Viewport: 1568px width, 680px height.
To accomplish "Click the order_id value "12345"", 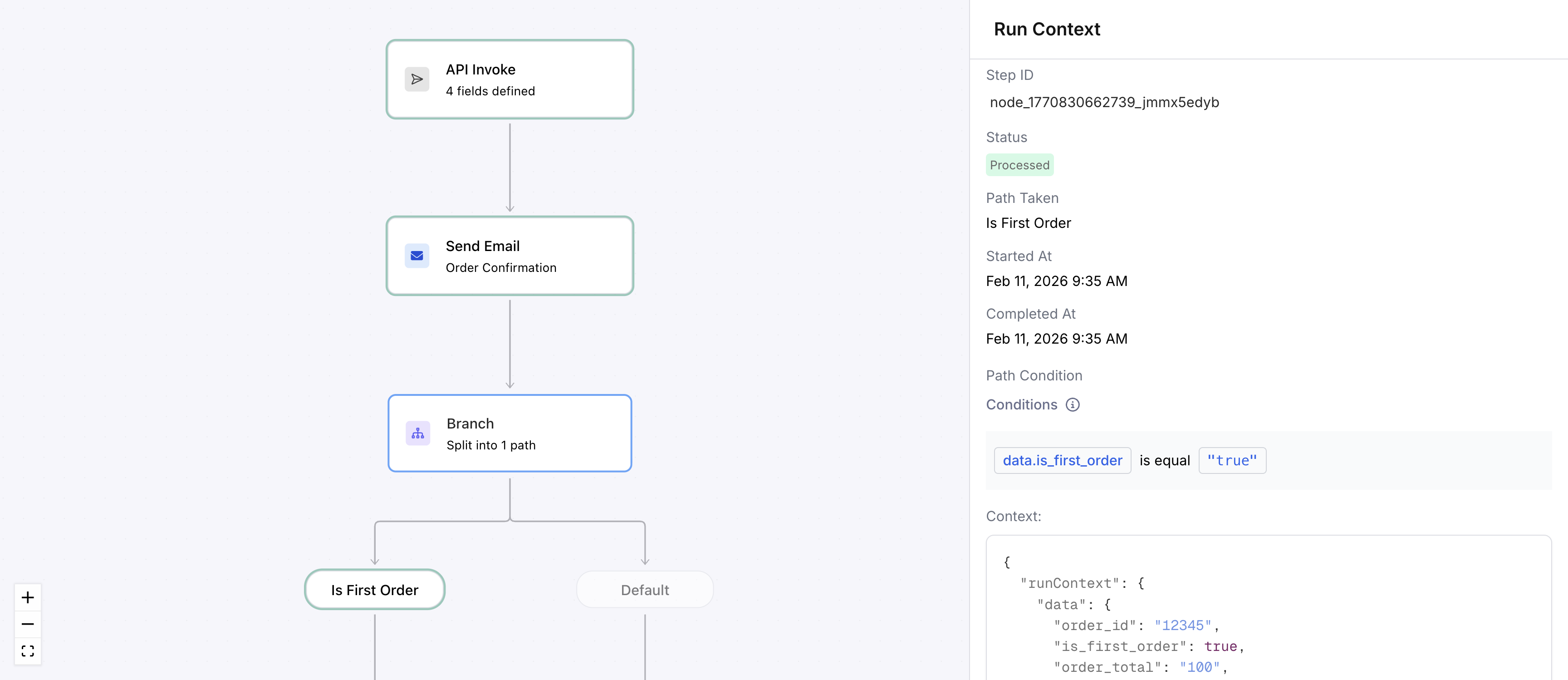I will pos(1183,626).
